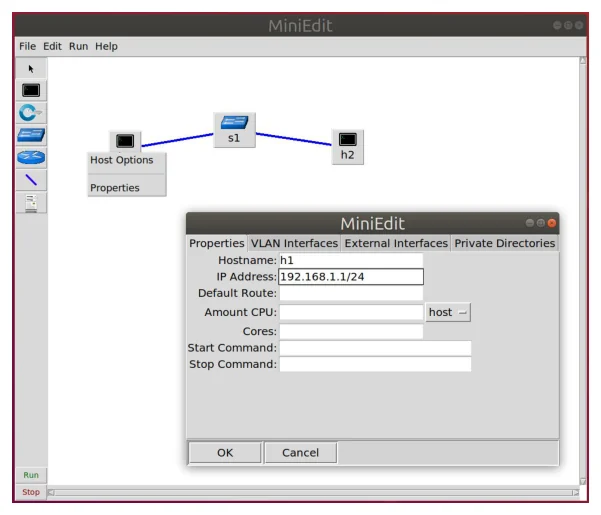Image resolution: width=601 pixels, height=515 pixels.
Task: Click the vertical scrollbar up arrow
Action: pyautogui.click(x=583, y=61)
